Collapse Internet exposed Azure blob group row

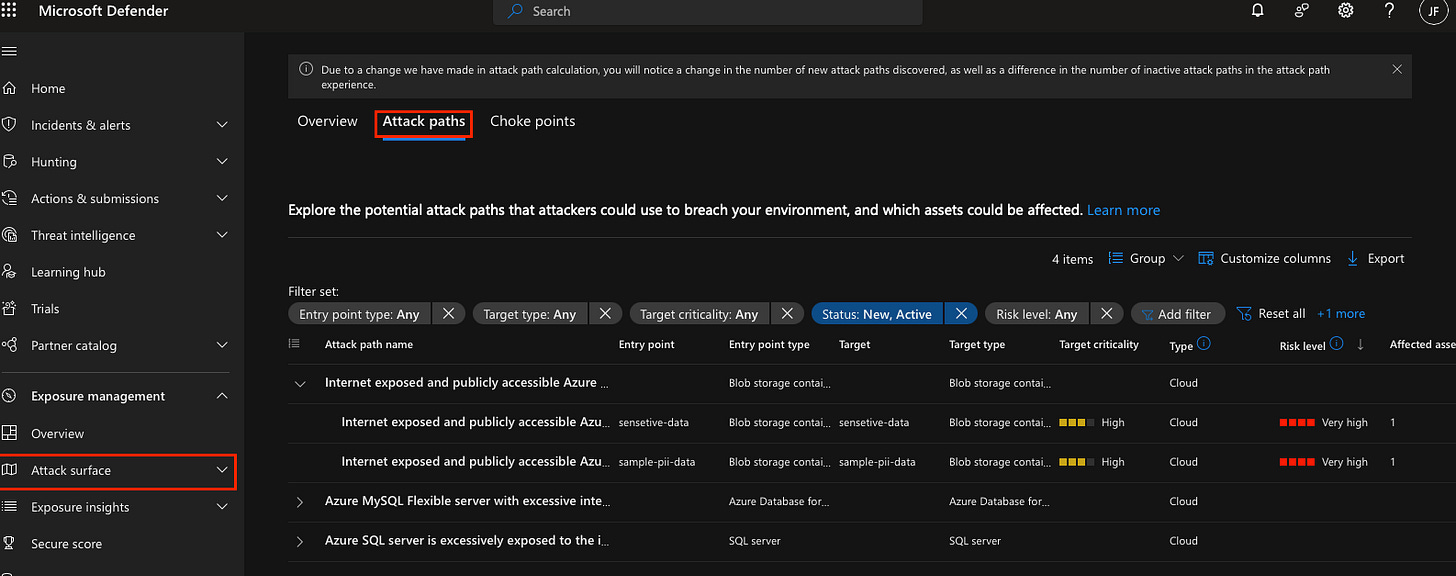[x=300, y=383]
